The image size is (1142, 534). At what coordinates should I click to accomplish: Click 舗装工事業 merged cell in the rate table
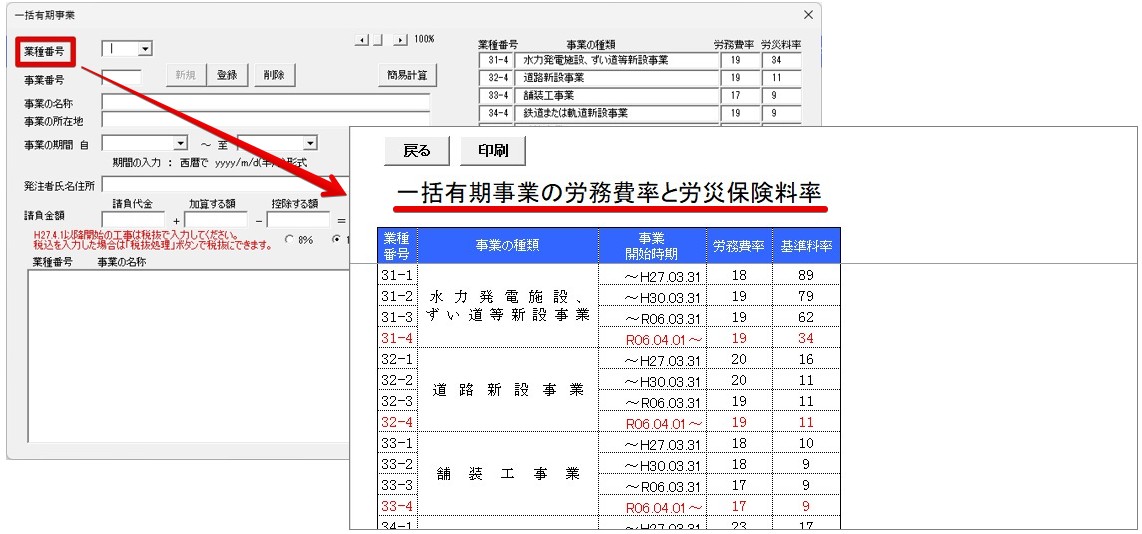pos(508,474)
